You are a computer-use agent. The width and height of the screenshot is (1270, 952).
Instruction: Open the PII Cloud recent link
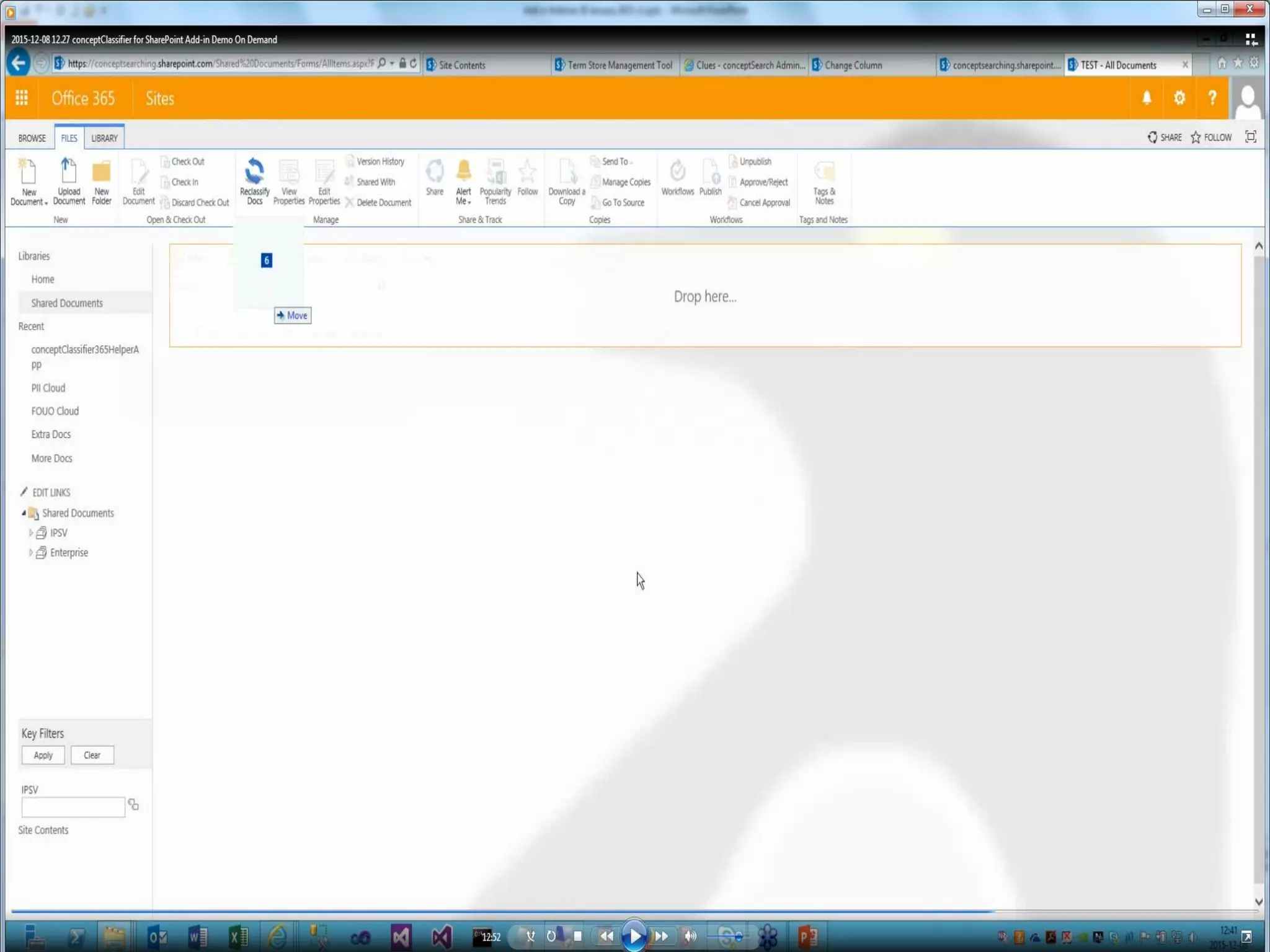[x=48, y=388]
